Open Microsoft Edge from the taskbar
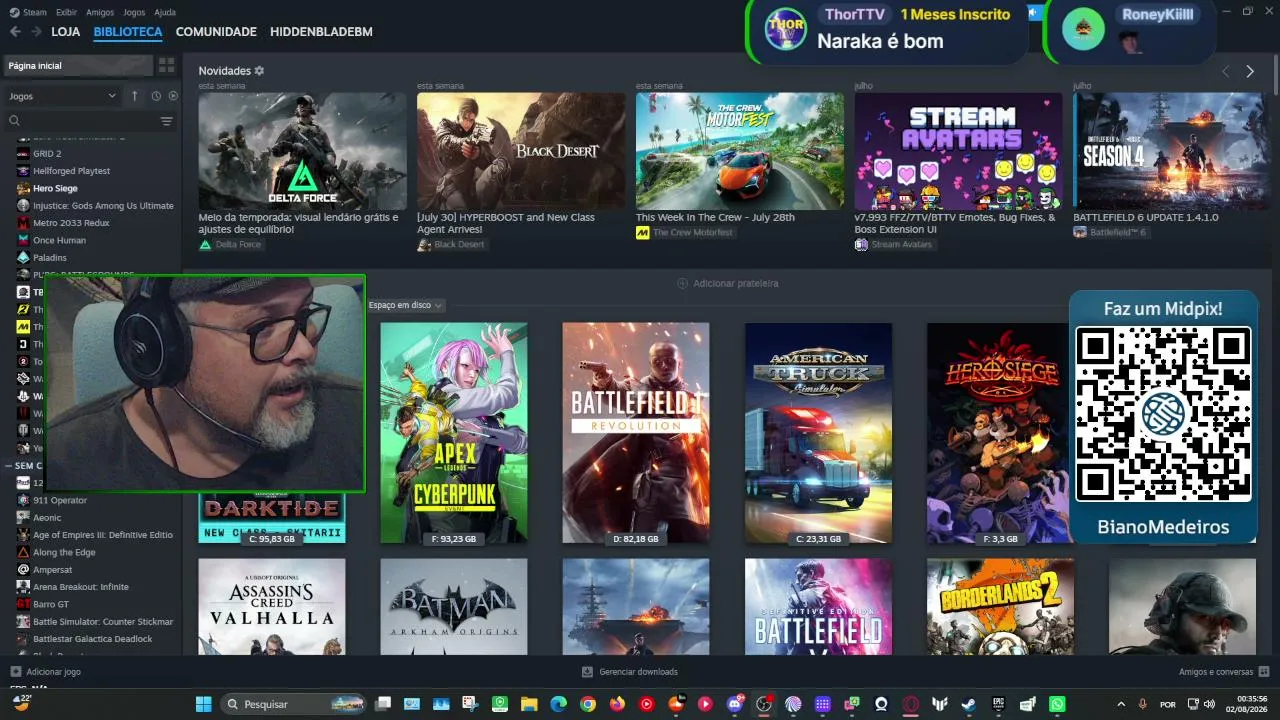 558,704
